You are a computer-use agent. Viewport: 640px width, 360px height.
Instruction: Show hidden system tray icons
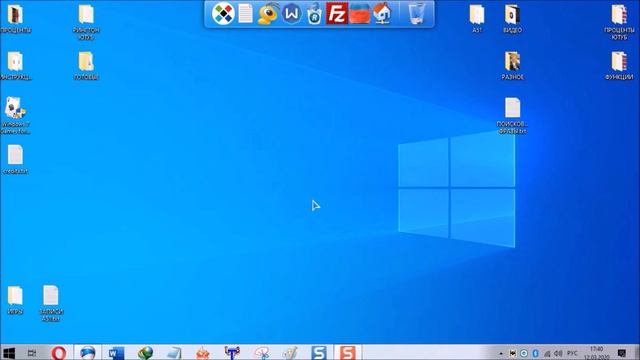(501, 353)
